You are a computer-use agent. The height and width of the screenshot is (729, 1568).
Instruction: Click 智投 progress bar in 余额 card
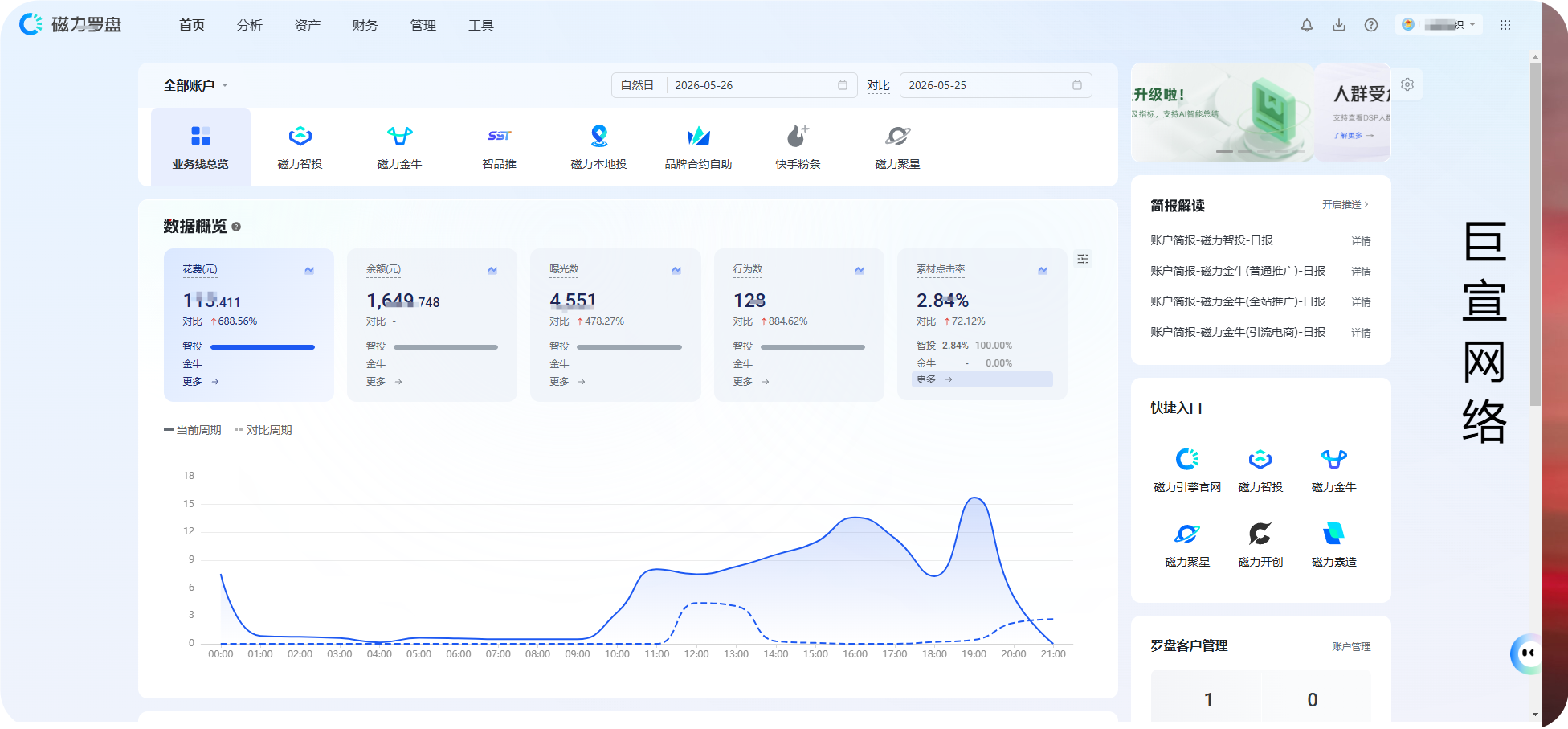pos(446,347)
